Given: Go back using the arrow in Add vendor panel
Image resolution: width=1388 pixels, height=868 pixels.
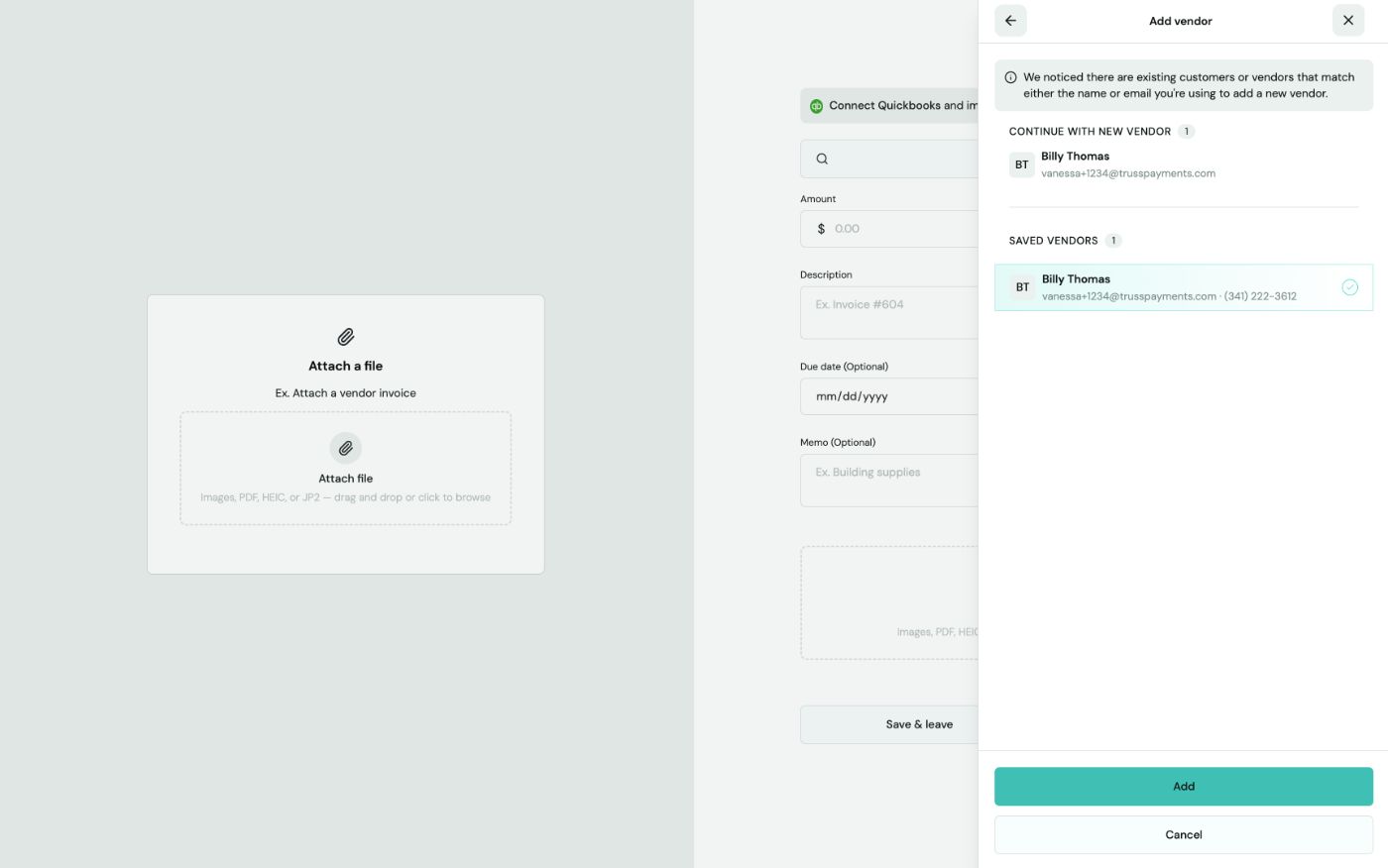Looking at the screenshot, I should (1010, 21).
